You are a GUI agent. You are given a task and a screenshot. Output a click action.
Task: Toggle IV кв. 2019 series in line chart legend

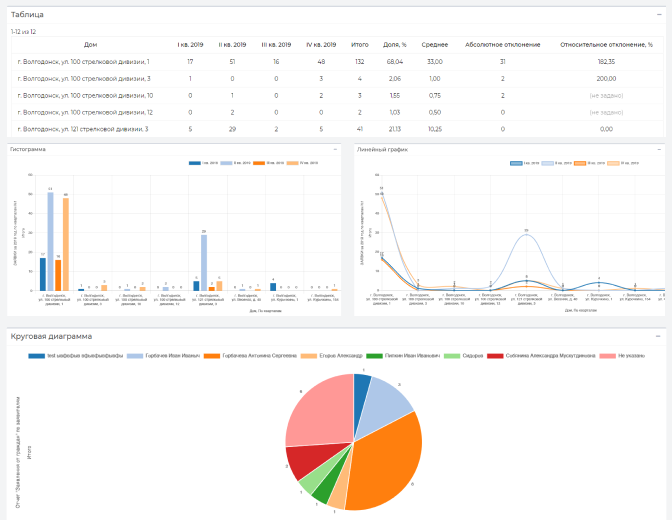[x=623, y=163]
